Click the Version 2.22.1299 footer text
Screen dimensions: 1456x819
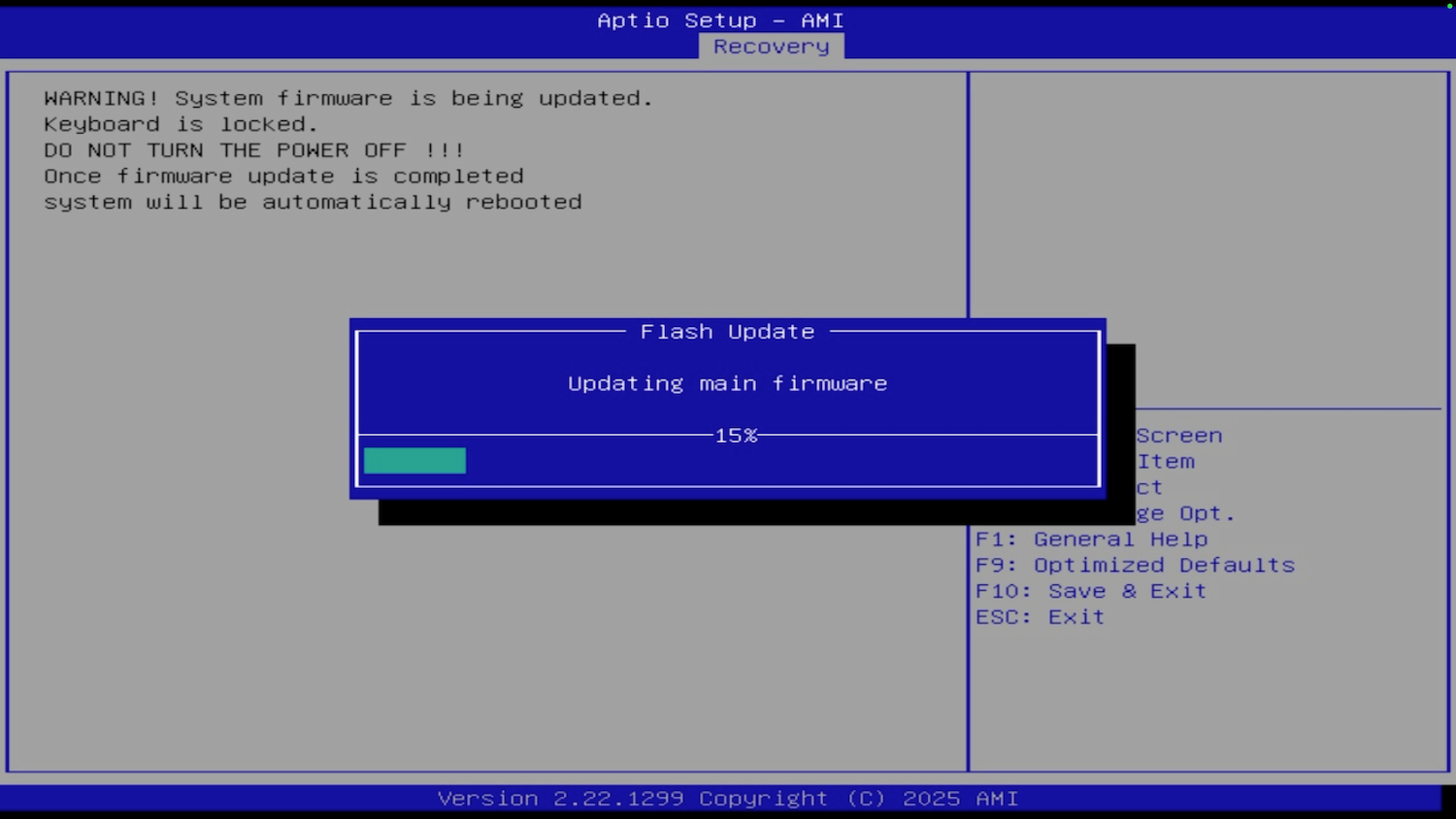pos(728,798)
